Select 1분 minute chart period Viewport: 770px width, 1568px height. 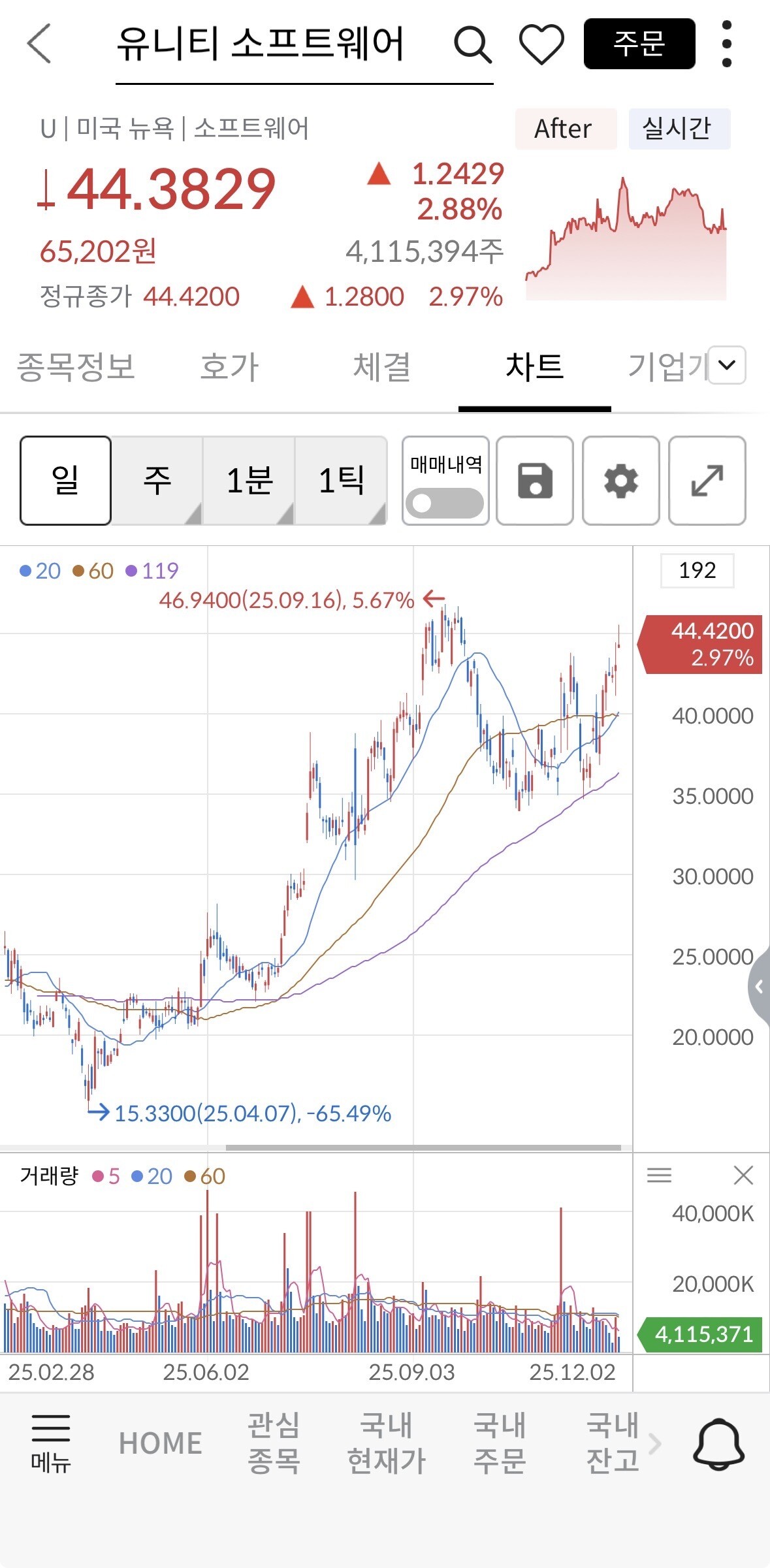(x=249, y=481)
